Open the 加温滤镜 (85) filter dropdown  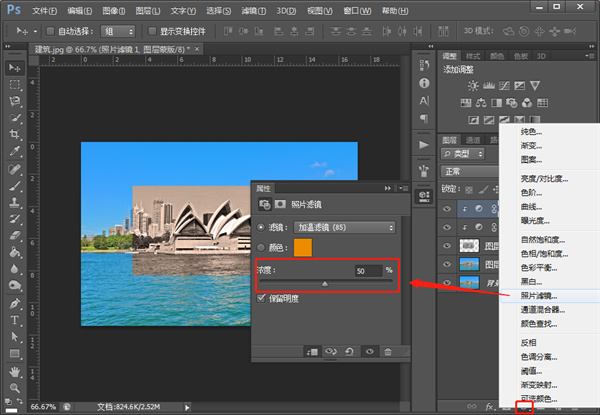pos(343,227)
